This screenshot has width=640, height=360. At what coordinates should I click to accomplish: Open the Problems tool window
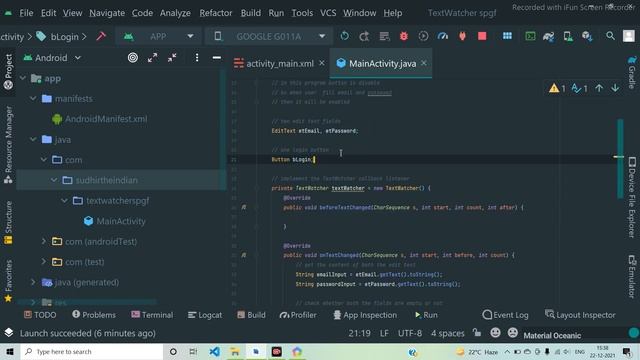pyautogui.click(x=94, y=315)
